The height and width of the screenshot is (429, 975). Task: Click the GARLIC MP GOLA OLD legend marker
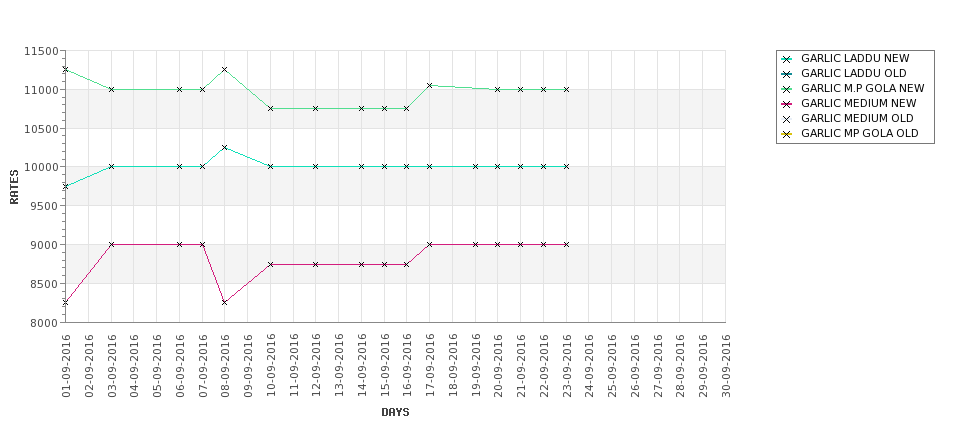point(786,134)
